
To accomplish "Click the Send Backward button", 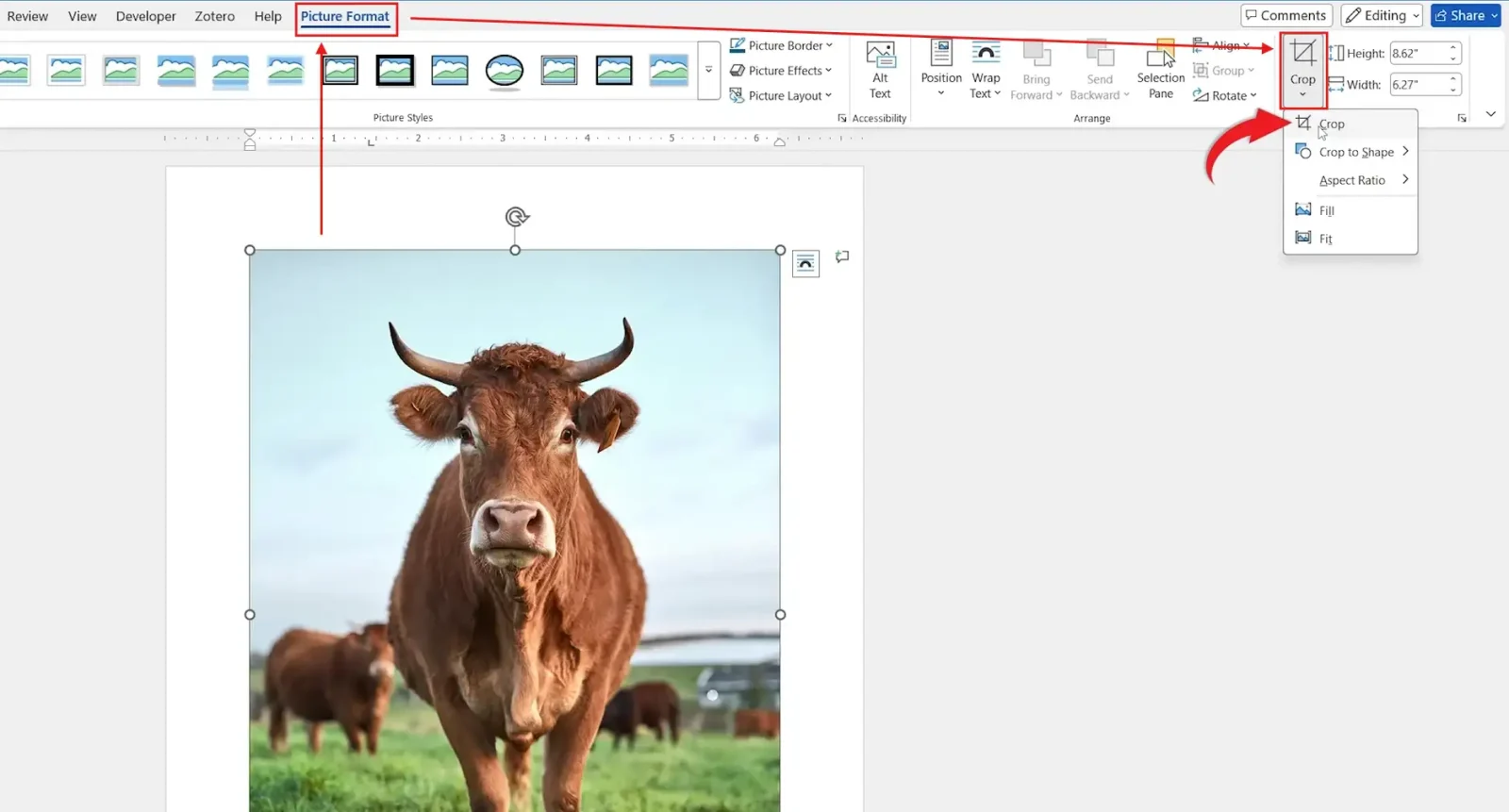I will coord(1100,69).
